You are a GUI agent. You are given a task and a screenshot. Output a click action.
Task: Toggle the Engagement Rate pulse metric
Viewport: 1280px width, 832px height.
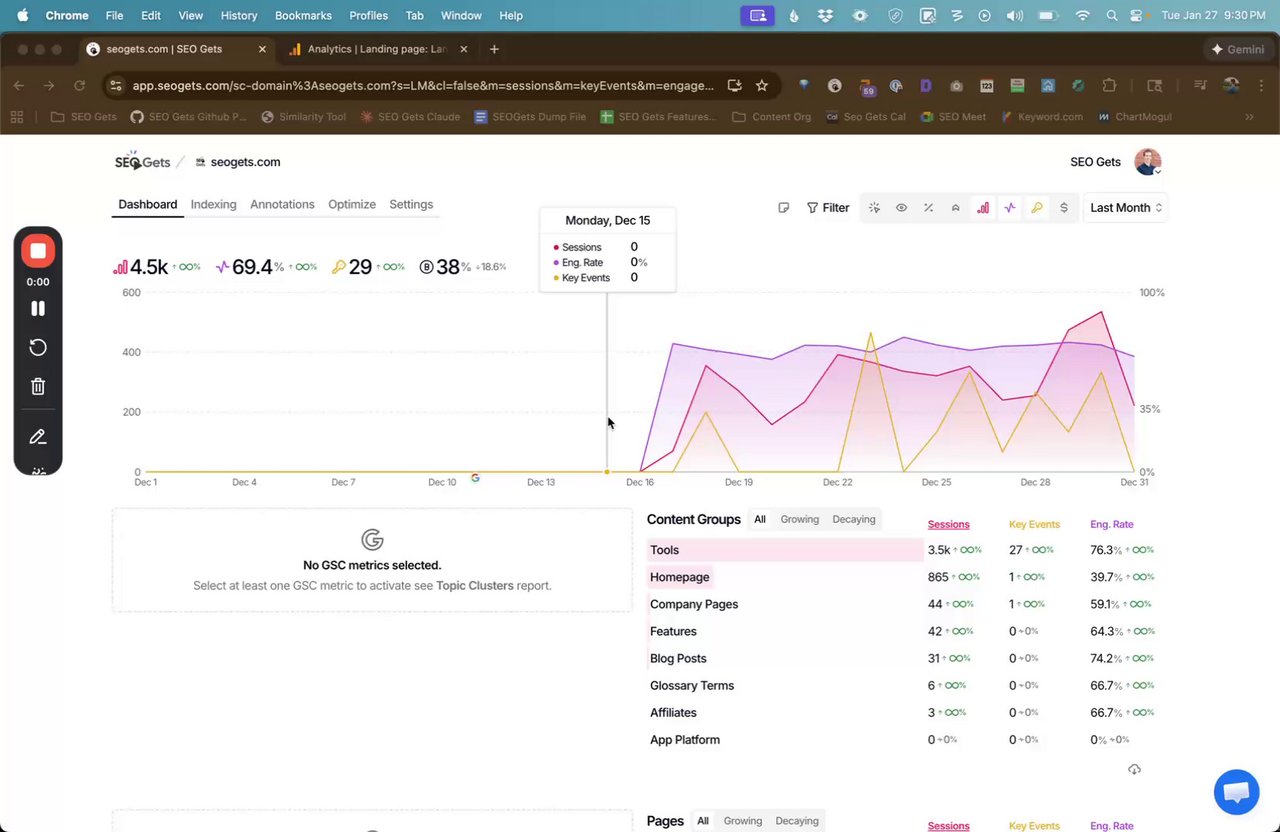(1010, 208)
